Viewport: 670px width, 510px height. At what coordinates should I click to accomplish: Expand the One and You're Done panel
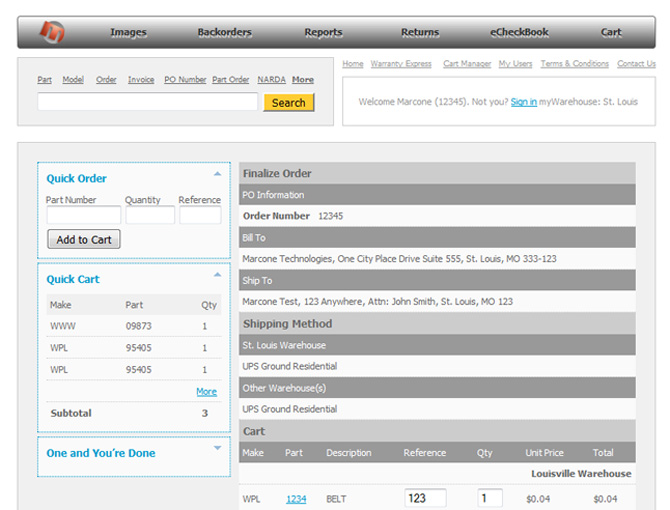[217, 448]
